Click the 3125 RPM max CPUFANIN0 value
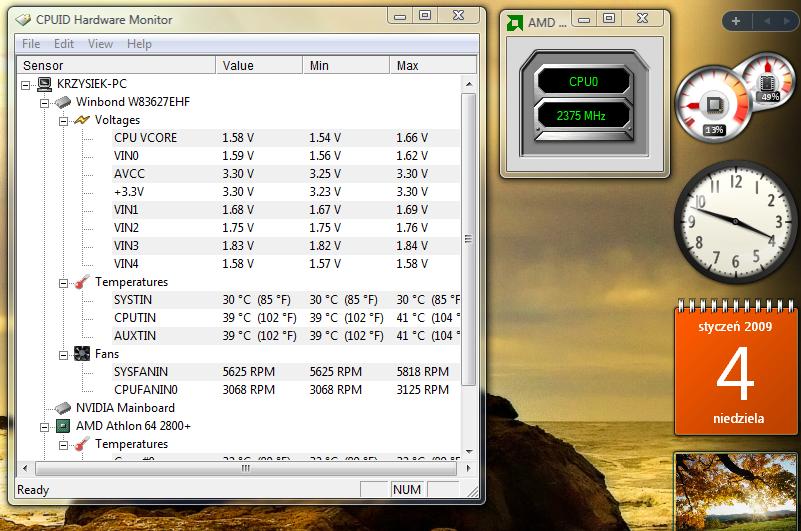 pos(422,390)
